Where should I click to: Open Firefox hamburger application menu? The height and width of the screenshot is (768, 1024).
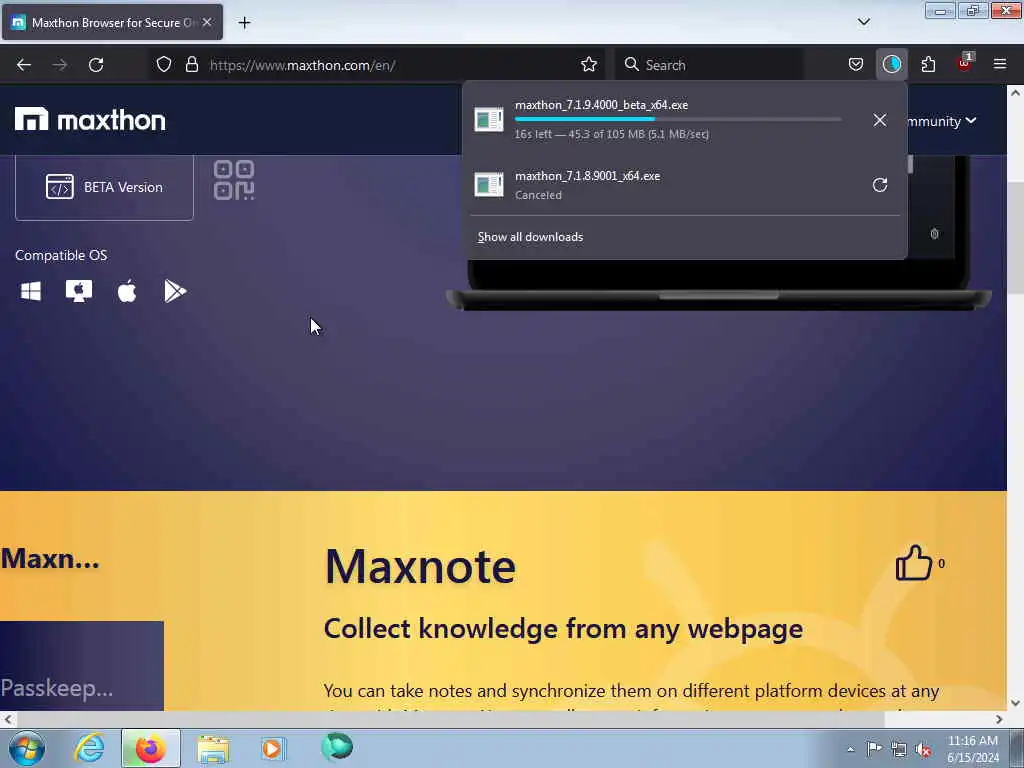[1000, 64]
